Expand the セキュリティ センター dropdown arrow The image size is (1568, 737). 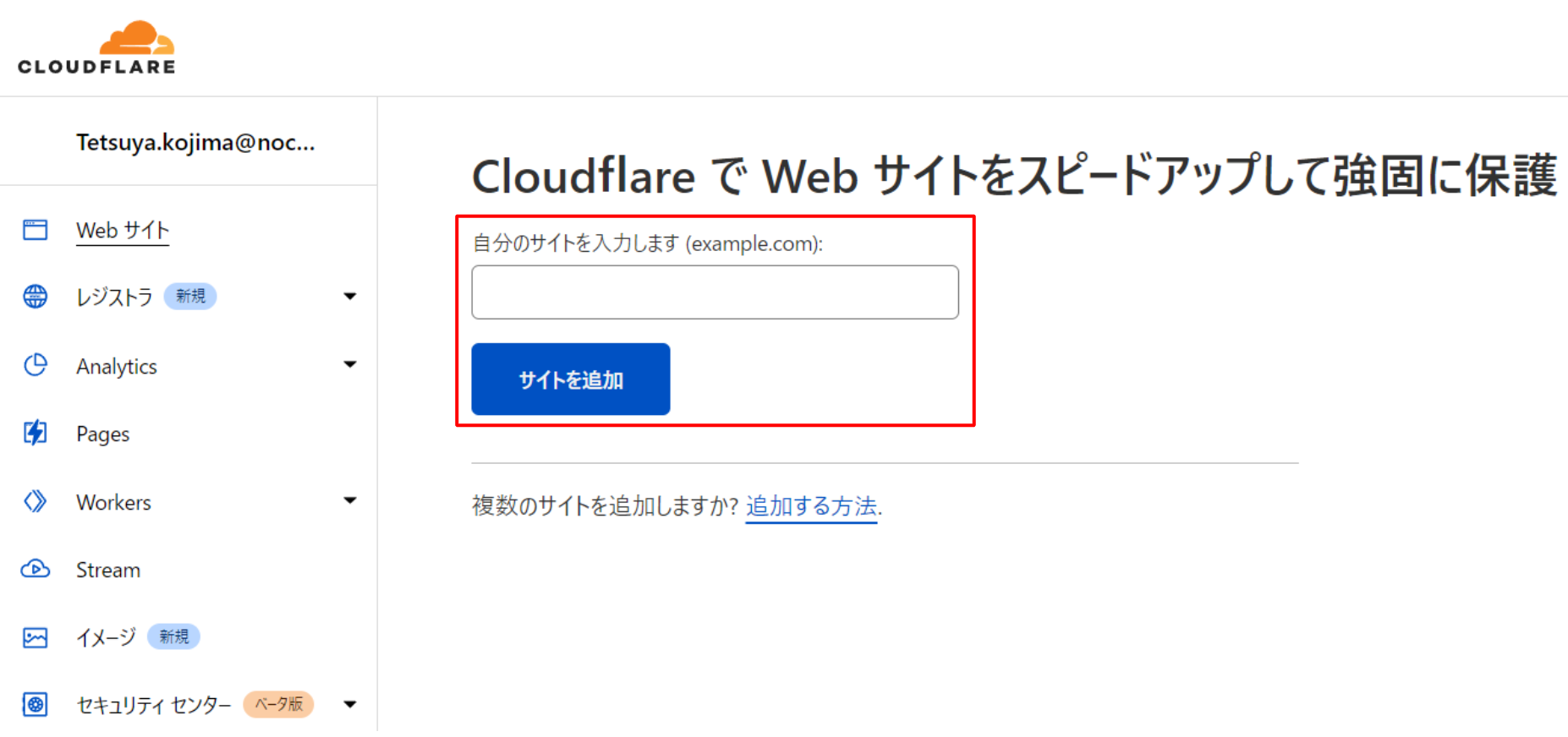point(350,704)
